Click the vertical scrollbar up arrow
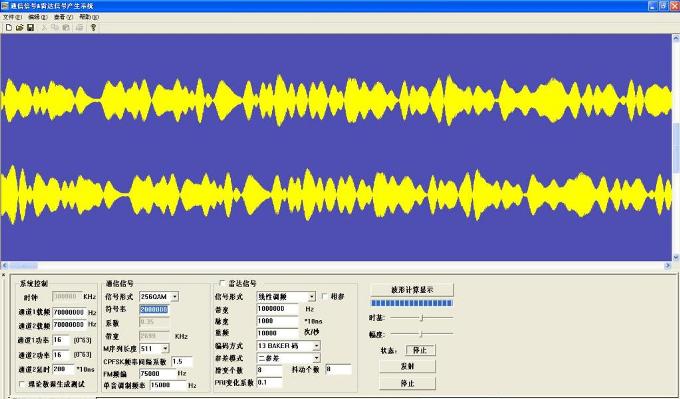This screenshot has width=680, height=399. point(676,38)
